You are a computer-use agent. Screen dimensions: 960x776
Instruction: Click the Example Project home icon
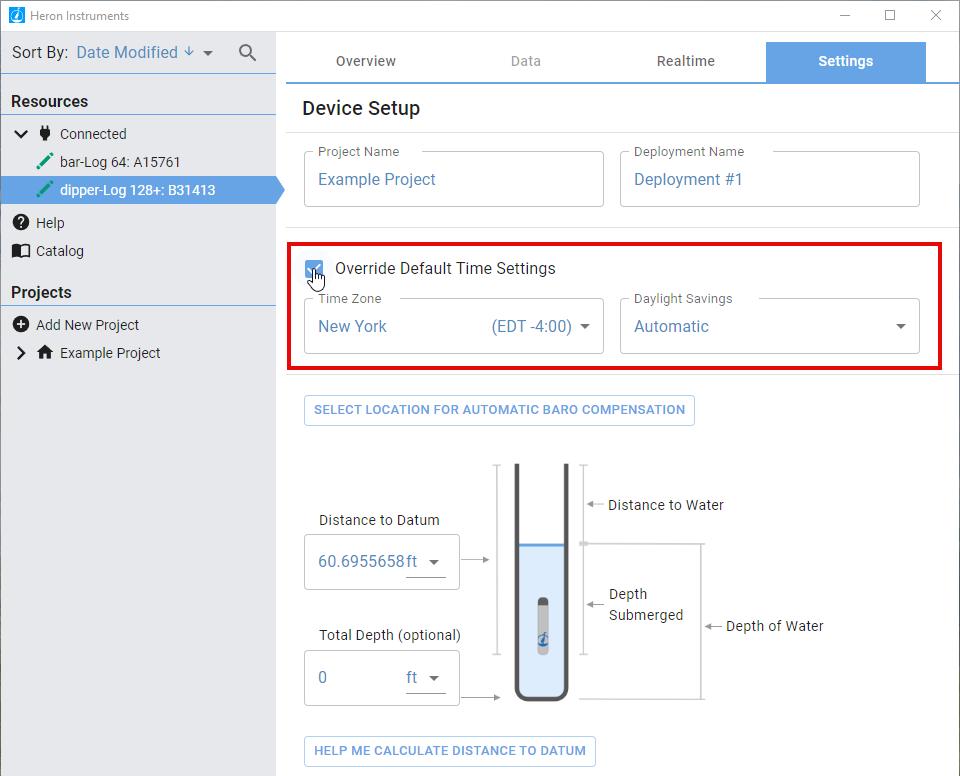[x=45, y=352]
